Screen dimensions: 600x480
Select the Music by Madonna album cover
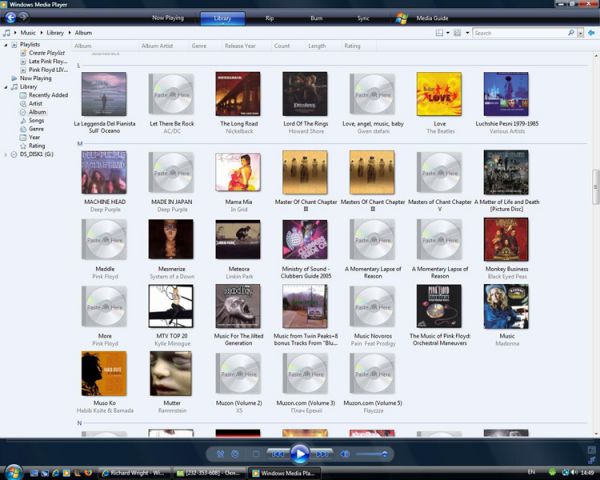(x=506, y=307)
